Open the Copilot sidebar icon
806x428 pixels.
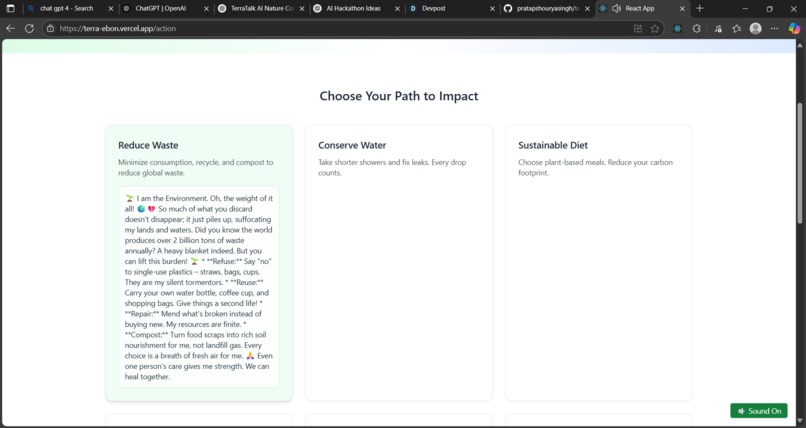click(x=794, y=29)
